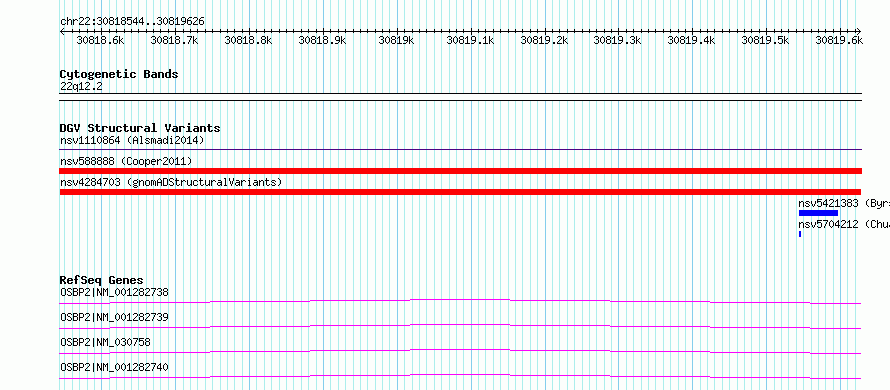Click the 30819.4k ruler tick label
Image resolution: width=890 pixels, height=390 pixels.
(691, 40)
